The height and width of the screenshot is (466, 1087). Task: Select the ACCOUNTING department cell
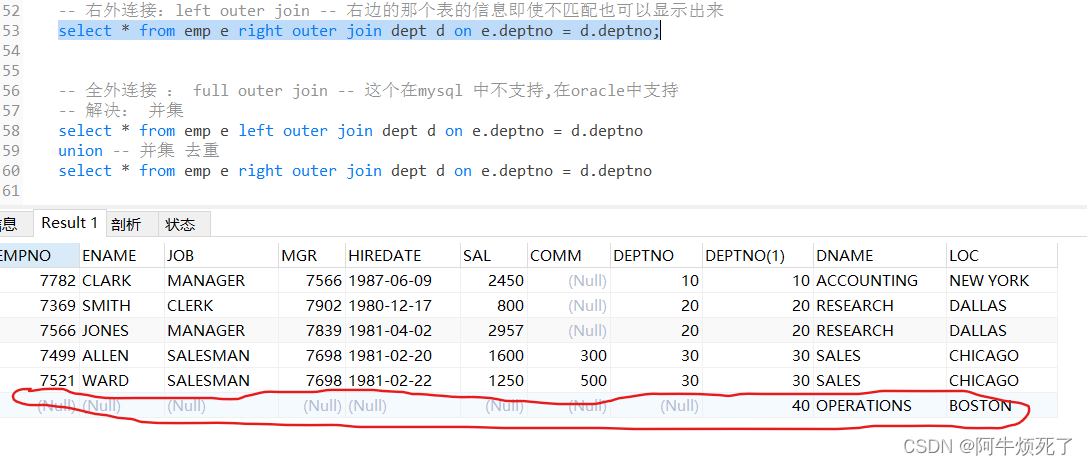coord(879,280)
